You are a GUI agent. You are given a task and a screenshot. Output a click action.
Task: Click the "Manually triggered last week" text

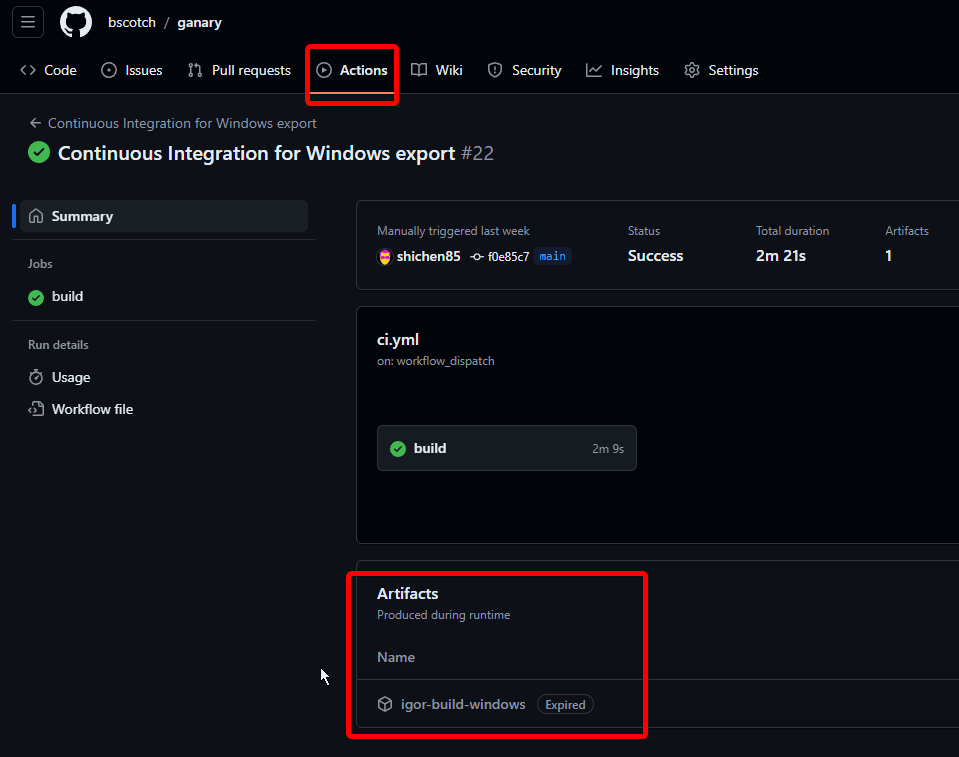453,231
